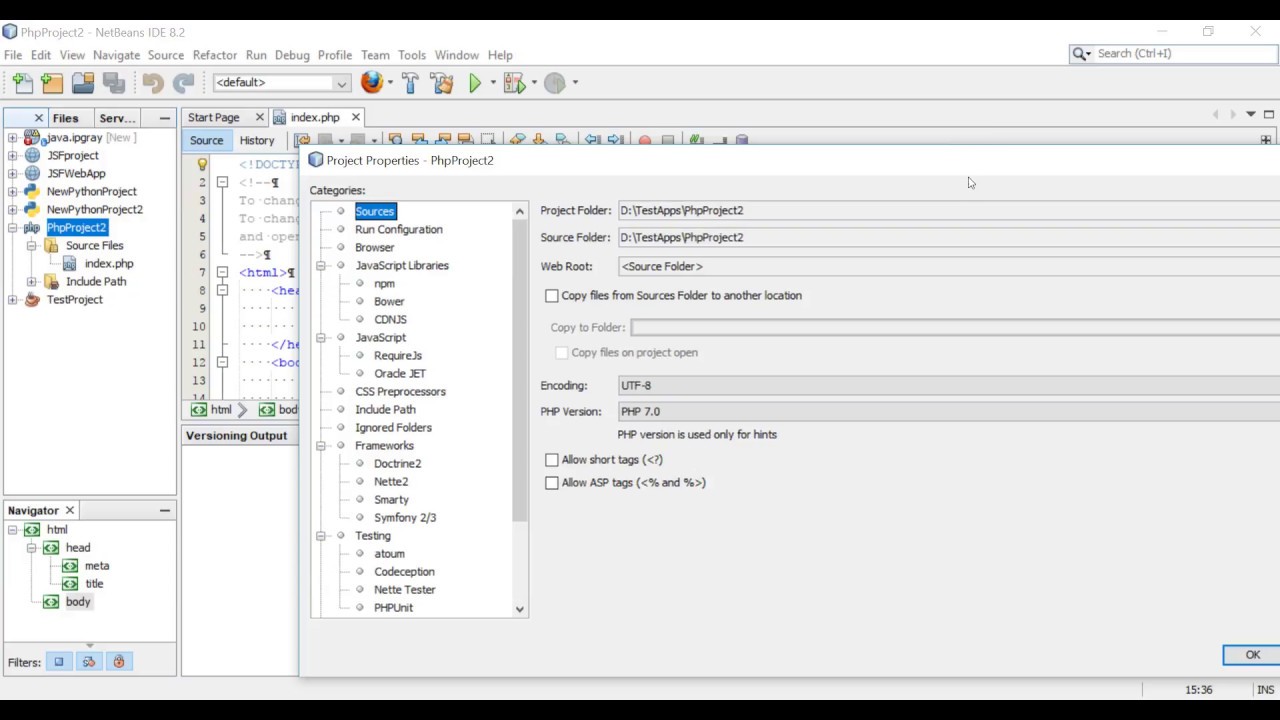
Task: Minimize the Projects panel
Action: click(165, 118)
